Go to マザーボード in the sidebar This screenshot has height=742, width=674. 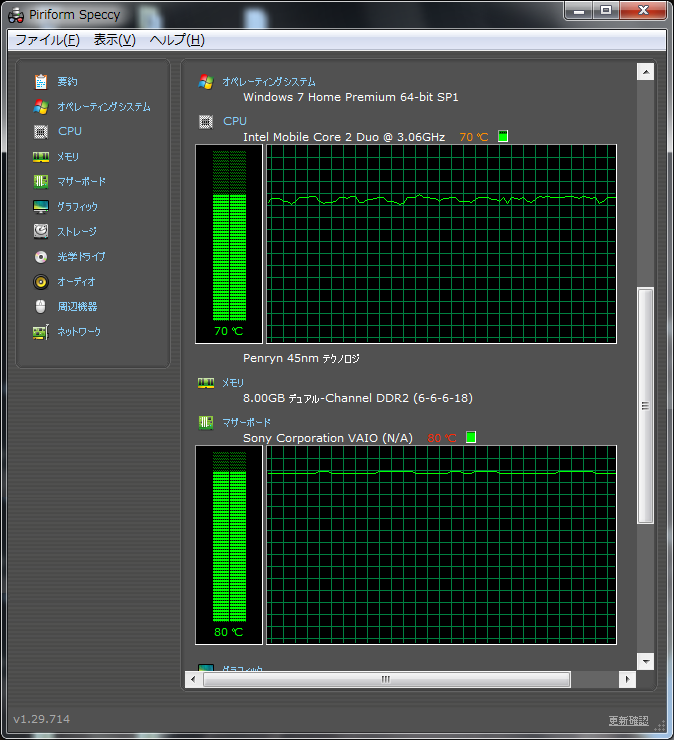pos(81,182)
